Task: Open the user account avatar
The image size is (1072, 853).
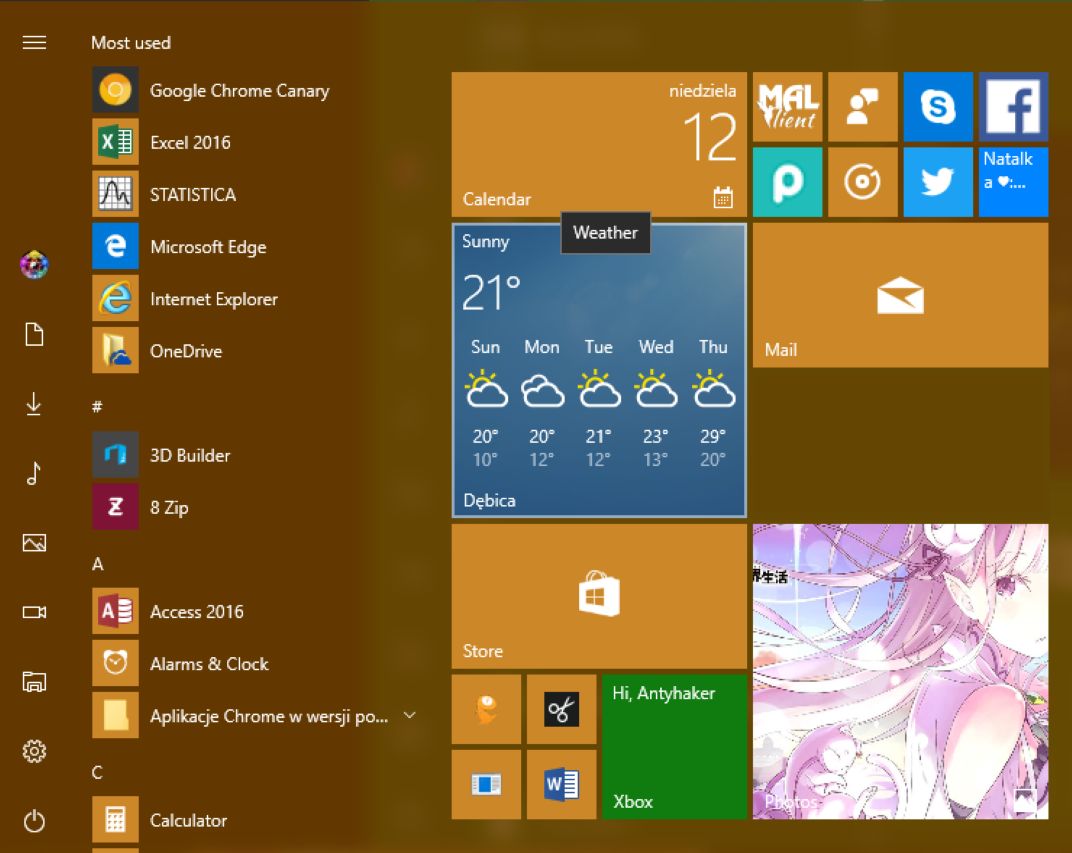Action: 34,265
